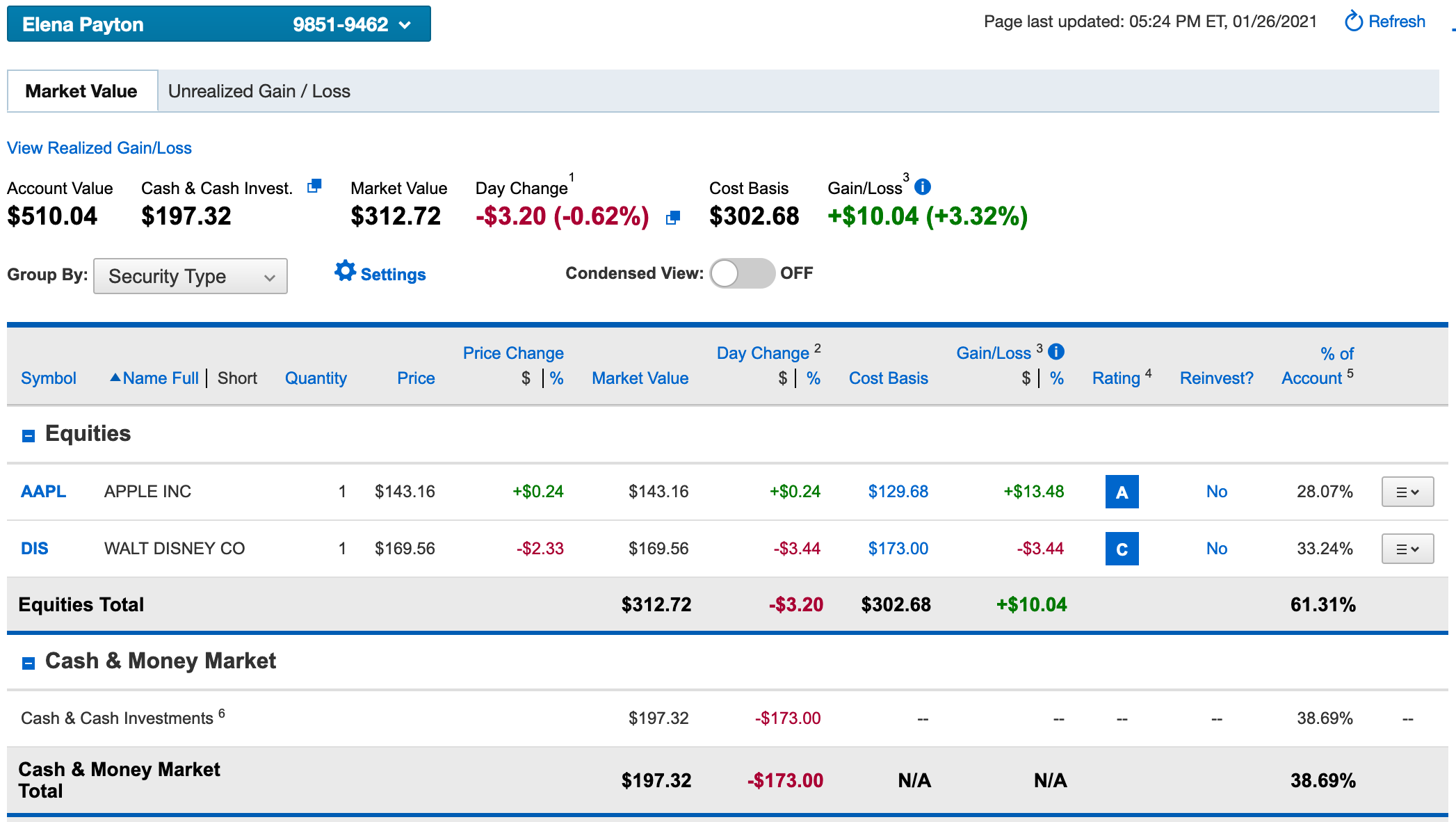
Task: Sort by Cost Basis column header
Action: [888, 378]
